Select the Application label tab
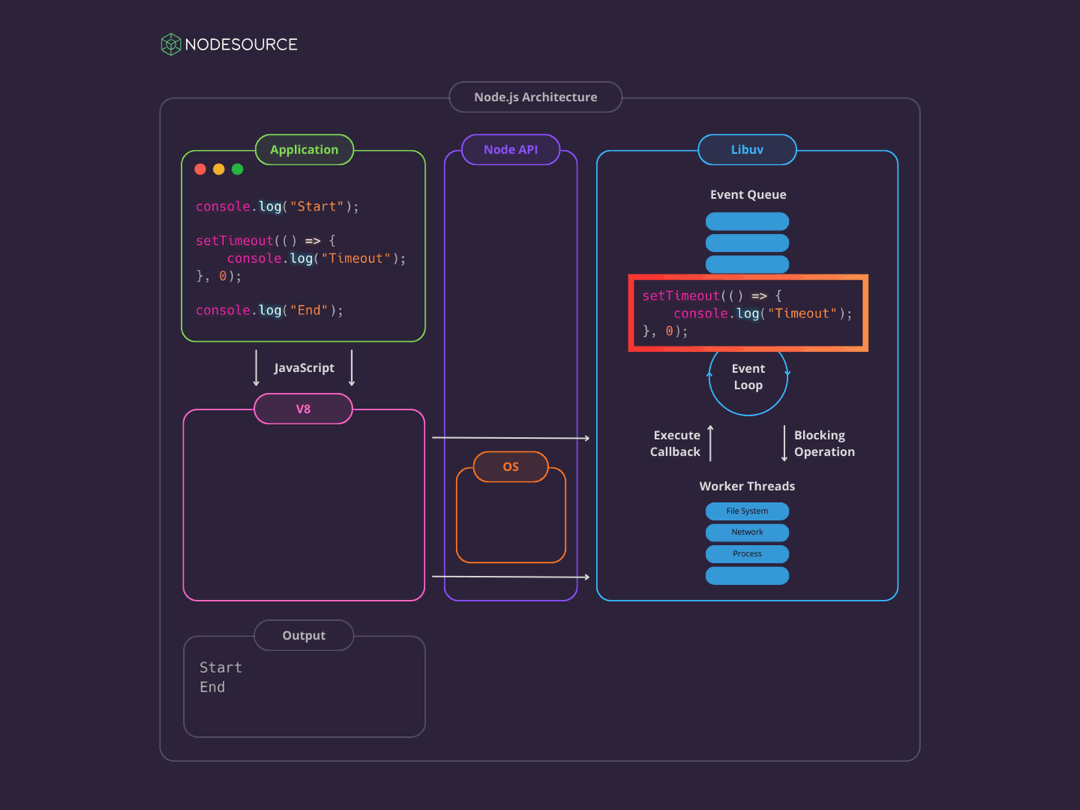Viewport: 1080px width, 810px height. click(304, 149)
